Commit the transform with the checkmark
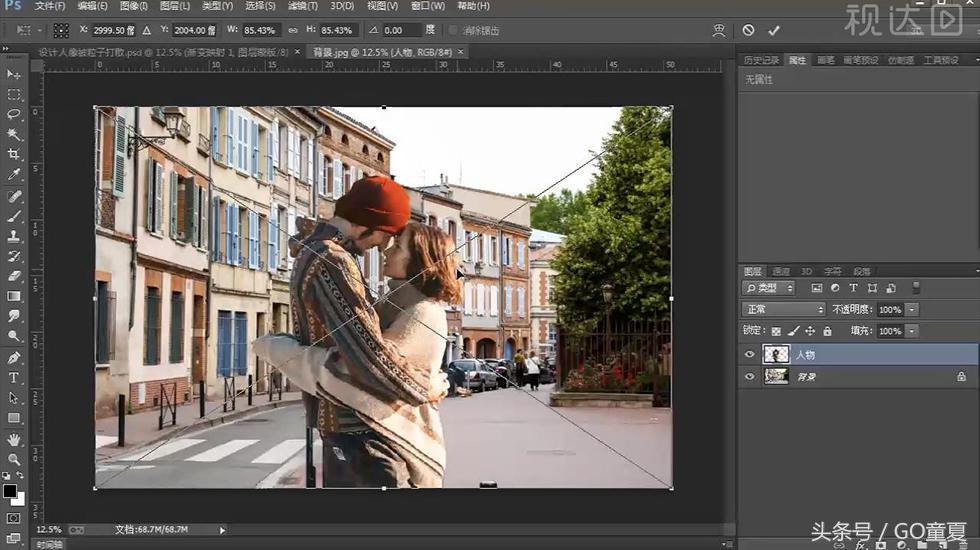 (774, 31)
